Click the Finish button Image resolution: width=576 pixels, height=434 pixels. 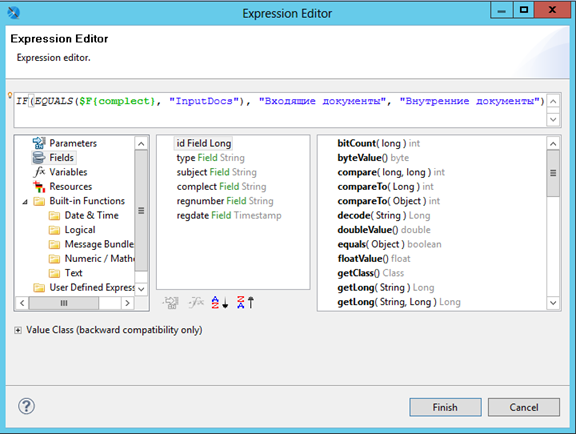[x=445, y=407]
